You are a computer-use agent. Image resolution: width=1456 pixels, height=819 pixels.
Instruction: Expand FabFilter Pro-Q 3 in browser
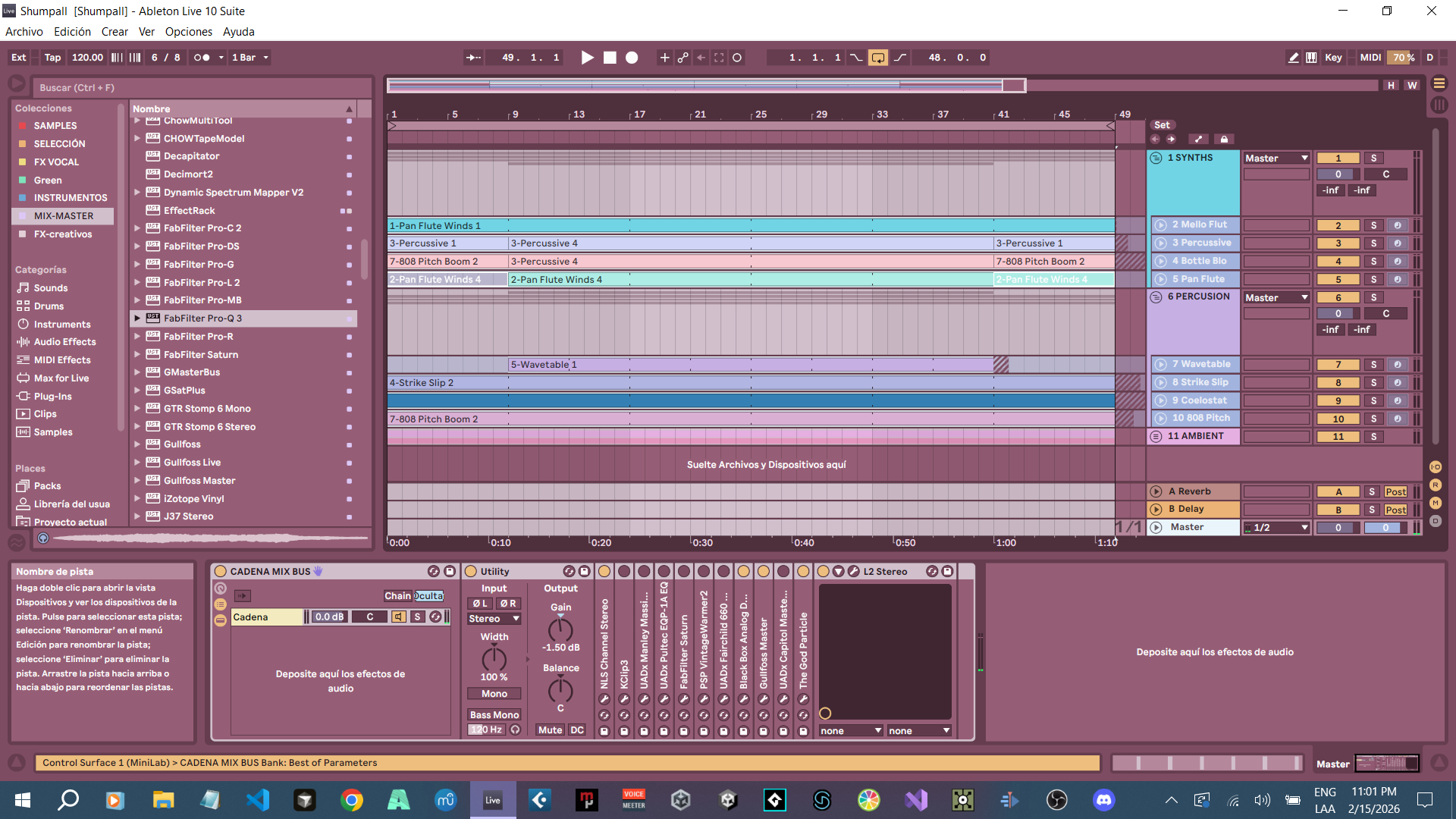coord(137,318)
